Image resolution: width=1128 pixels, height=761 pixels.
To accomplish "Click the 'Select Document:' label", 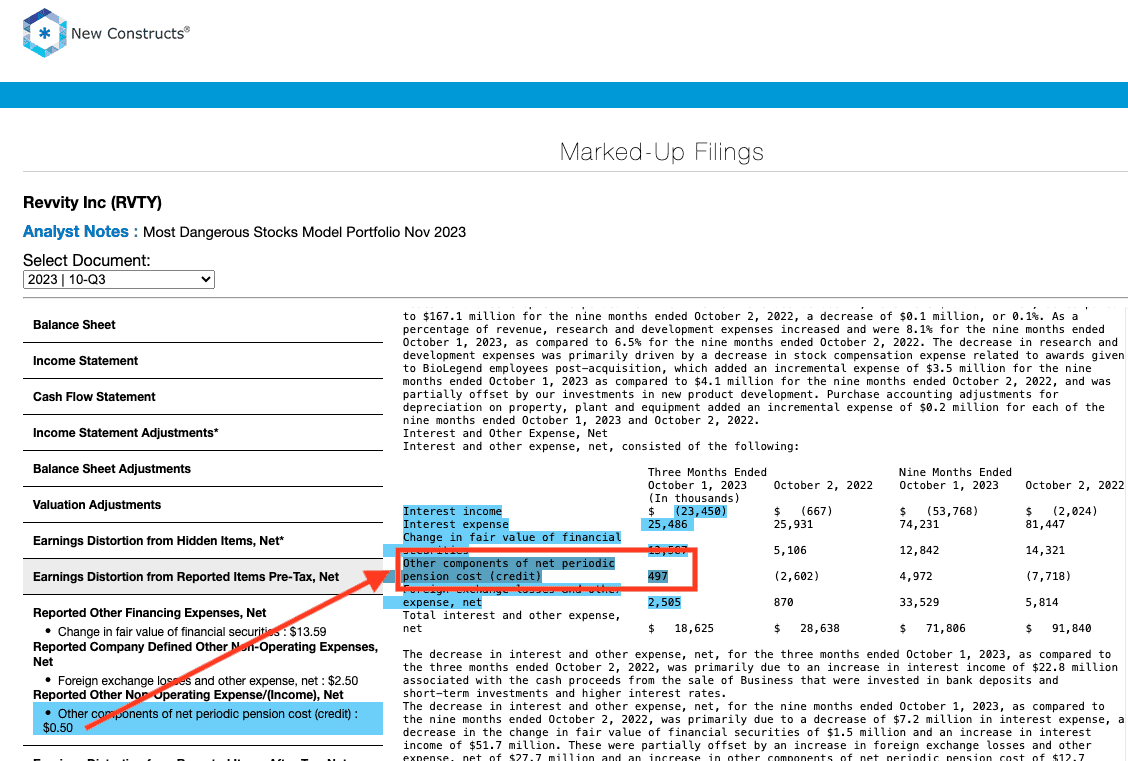I will click(87, 260).
